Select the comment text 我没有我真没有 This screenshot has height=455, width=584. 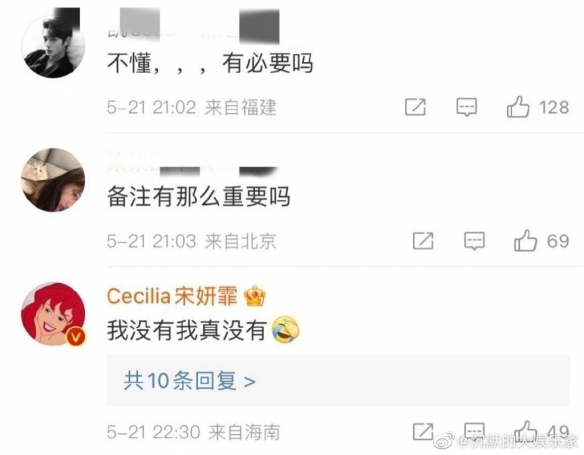tap(186, 330)
